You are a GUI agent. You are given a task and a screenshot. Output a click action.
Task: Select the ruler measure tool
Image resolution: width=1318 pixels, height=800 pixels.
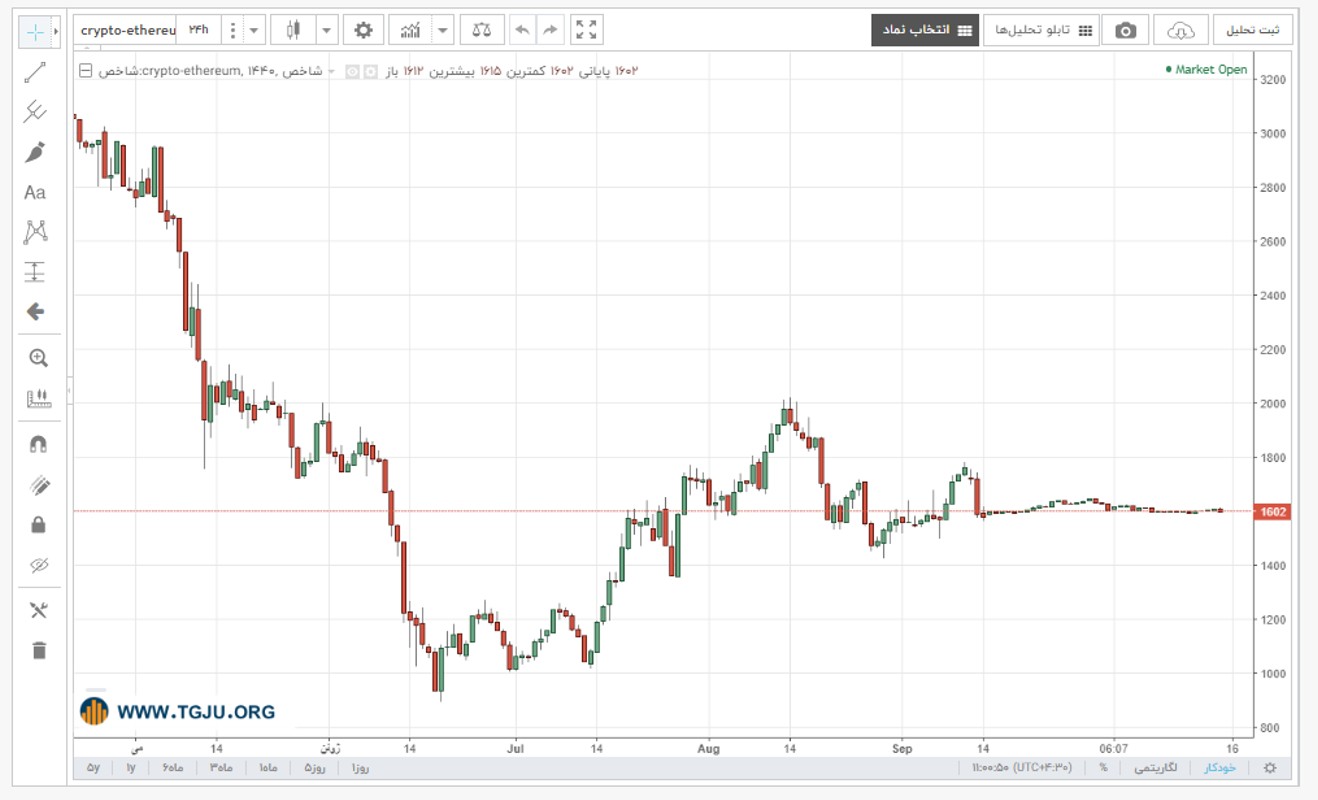coord(38,399)
